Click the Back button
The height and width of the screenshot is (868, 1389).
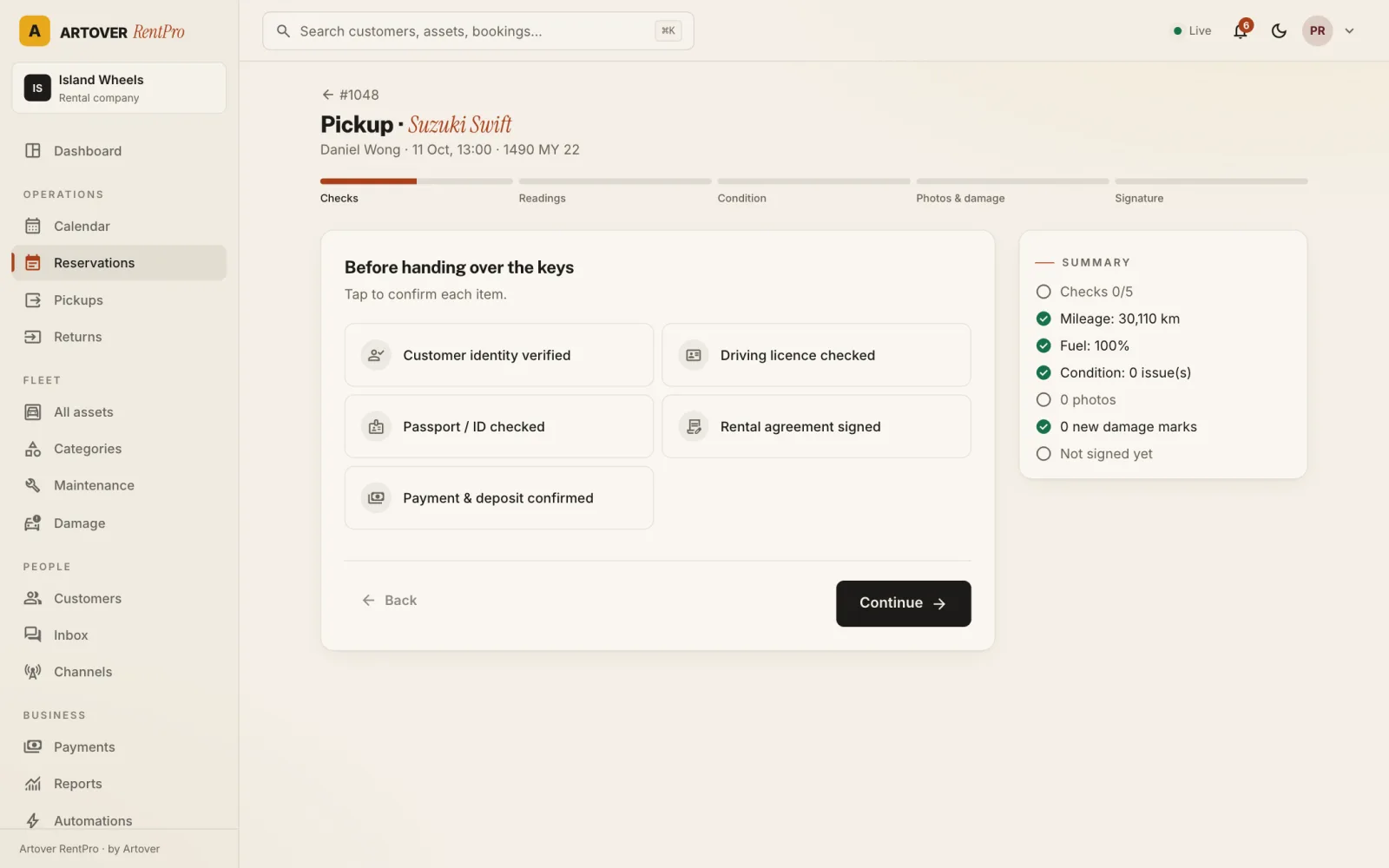389,601
